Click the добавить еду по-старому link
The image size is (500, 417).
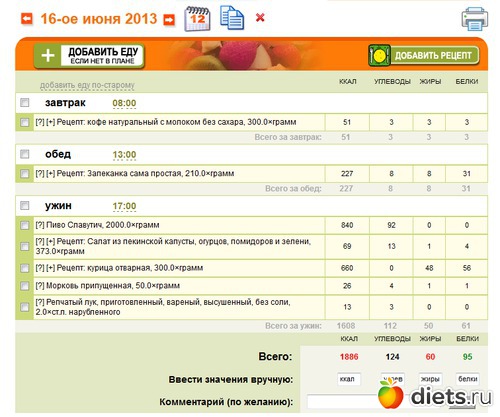click(87, 85)
